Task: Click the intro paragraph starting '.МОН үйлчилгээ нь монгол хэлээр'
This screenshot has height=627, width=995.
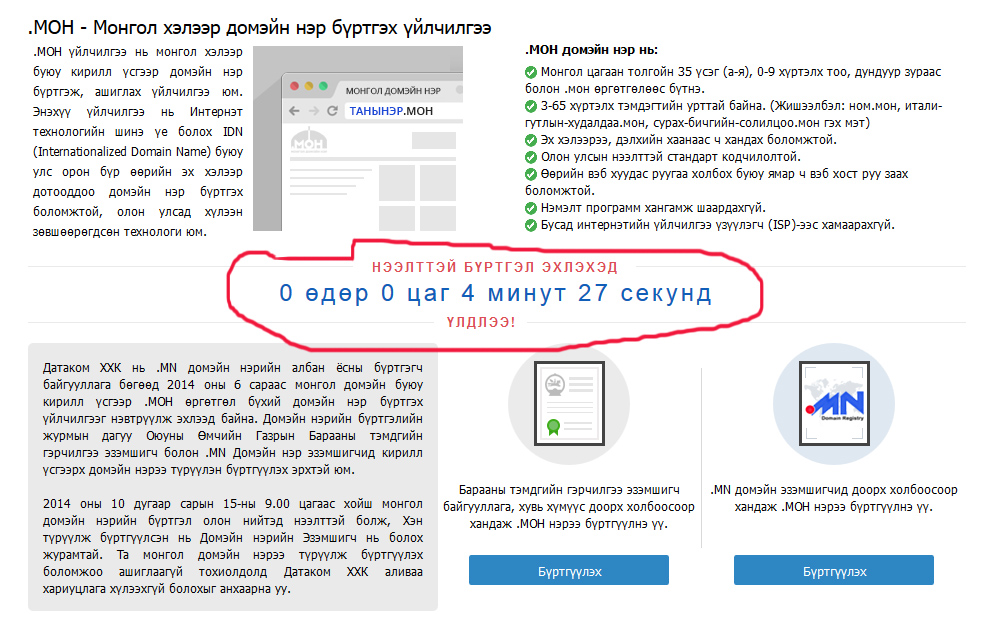Action: click(x=138, y=142)
